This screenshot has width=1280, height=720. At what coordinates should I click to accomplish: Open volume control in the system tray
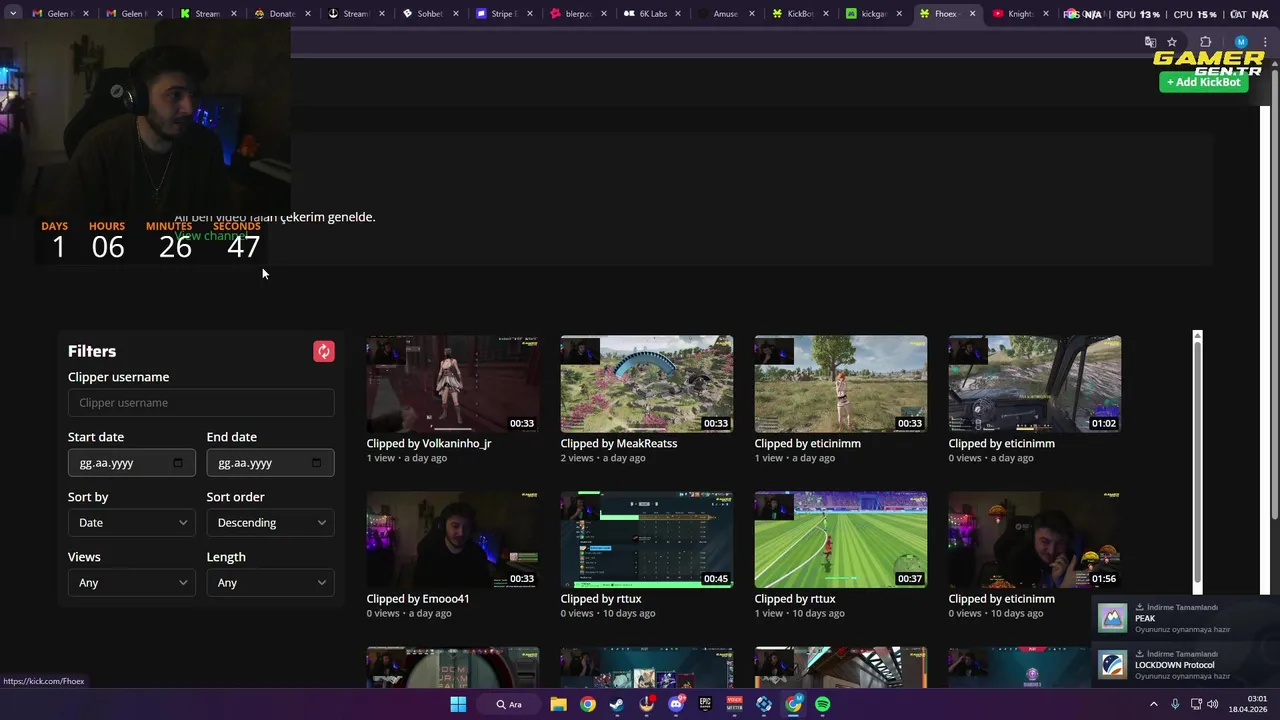[x=1212, y=704]
